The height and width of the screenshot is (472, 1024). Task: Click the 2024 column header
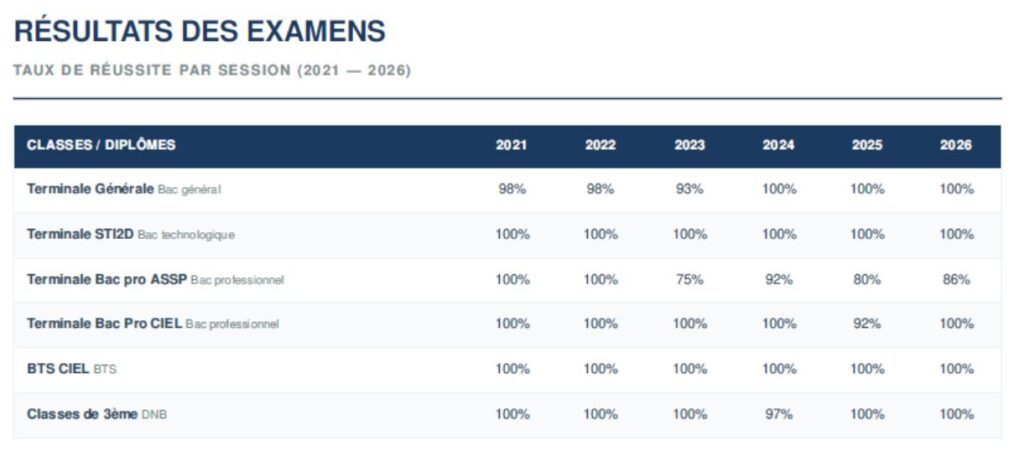[778, 145]
